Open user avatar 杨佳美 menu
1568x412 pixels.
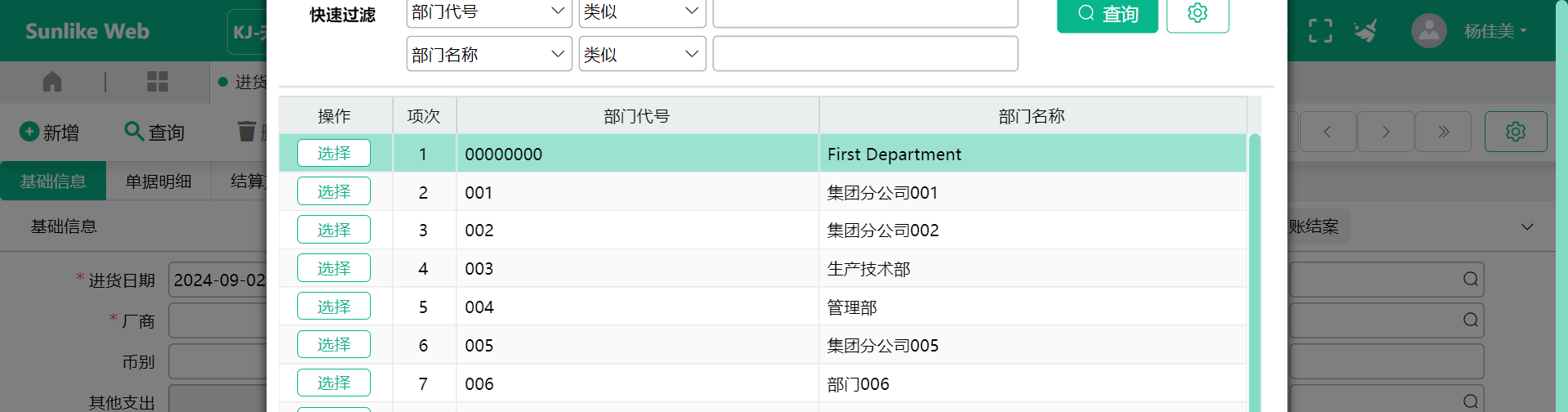pos(1470,31)
